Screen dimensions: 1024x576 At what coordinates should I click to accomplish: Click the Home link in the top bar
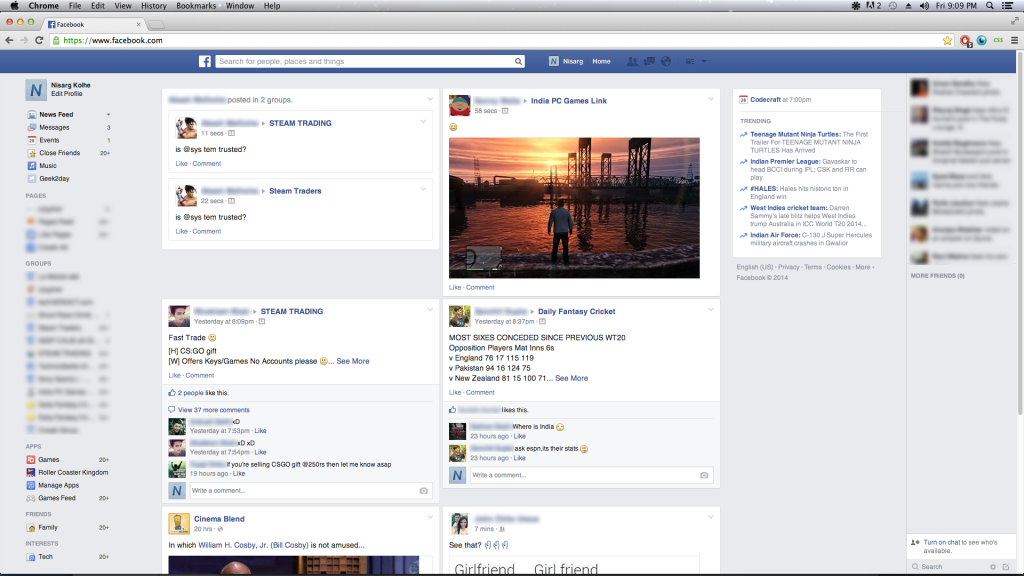[x=601, y=61]
